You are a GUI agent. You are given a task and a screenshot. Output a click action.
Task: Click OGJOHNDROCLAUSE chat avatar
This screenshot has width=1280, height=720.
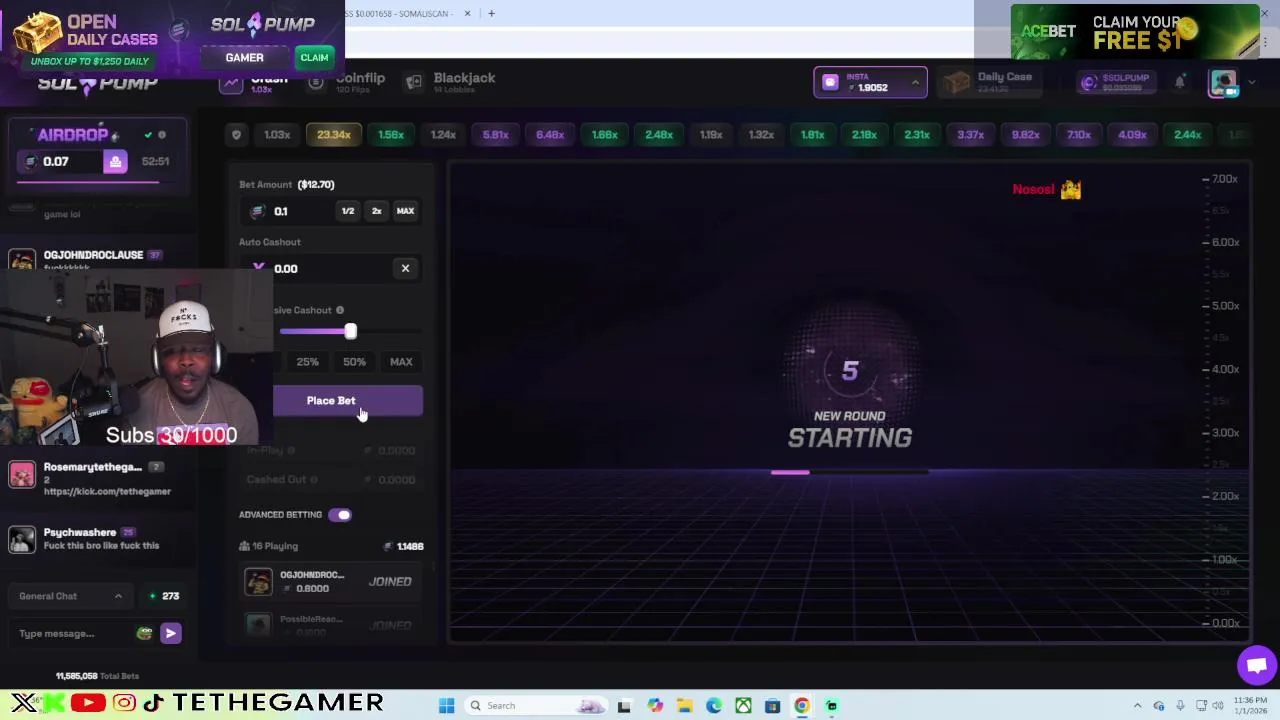pyautogui.click(x=22, y=260)
